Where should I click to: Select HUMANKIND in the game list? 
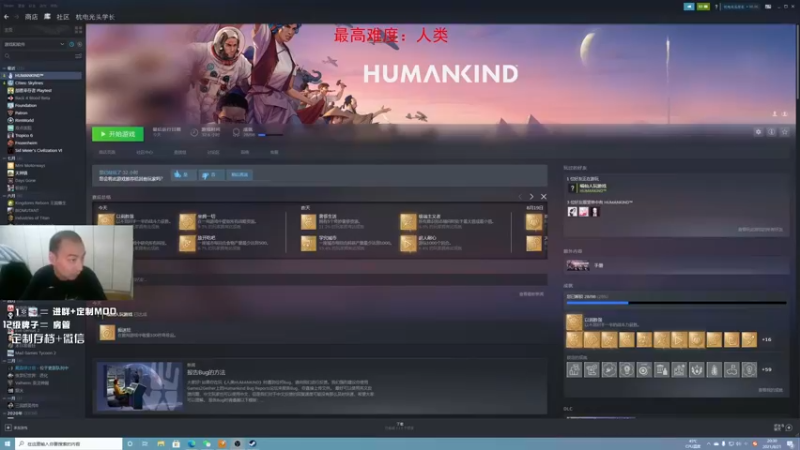43,76
